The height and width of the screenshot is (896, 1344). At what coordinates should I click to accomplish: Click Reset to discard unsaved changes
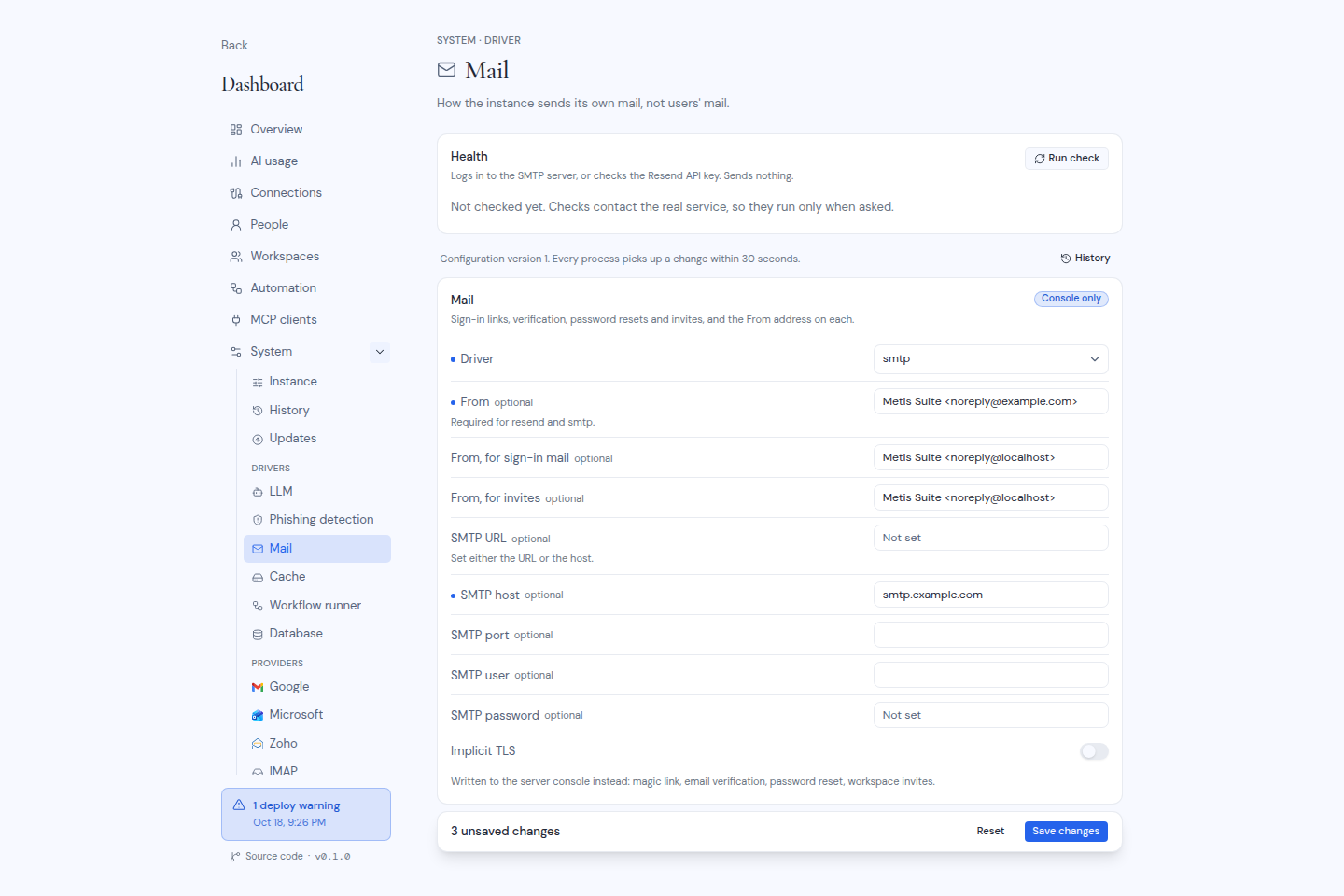(x=990, y=832)
